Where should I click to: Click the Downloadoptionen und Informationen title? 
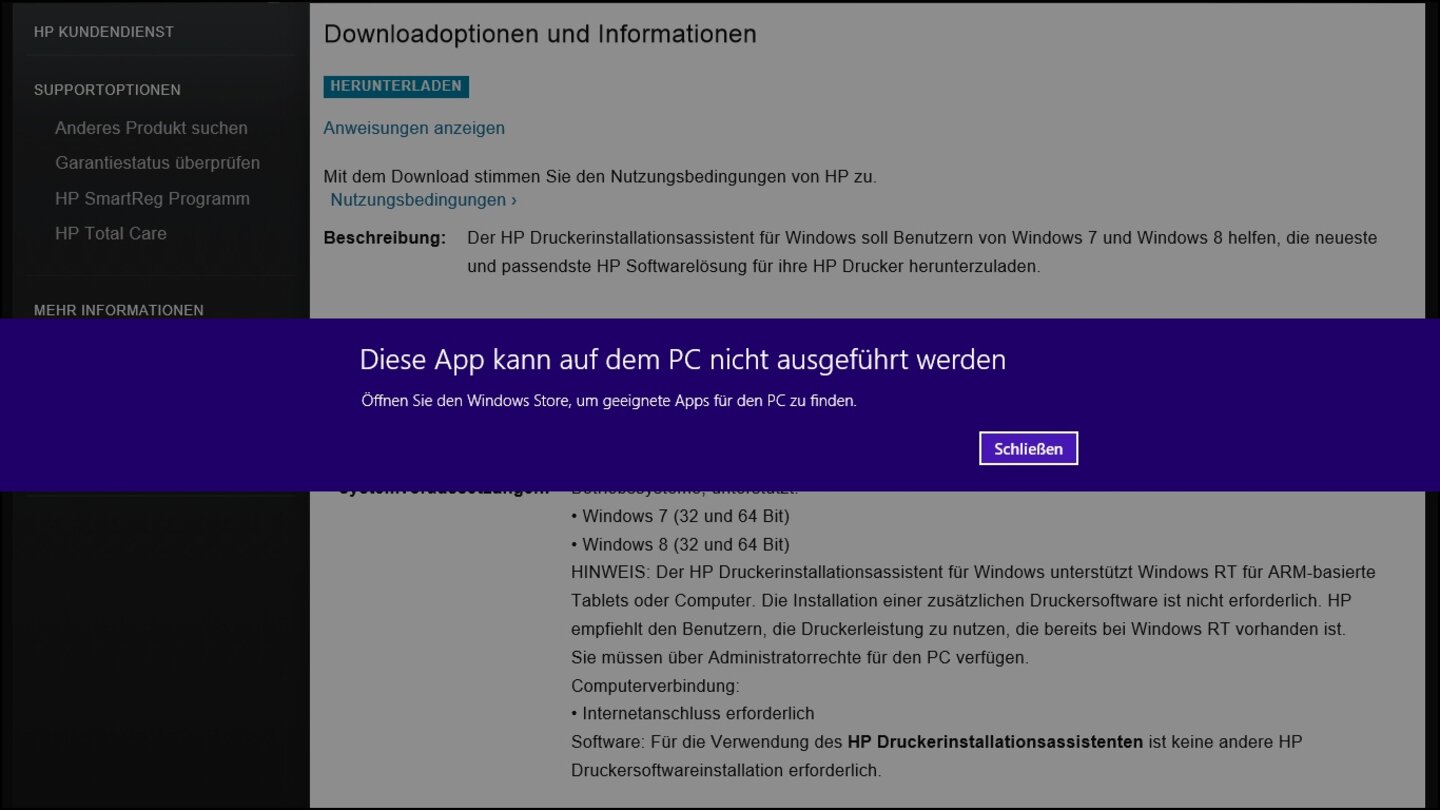pyautogui.click(x=540, y=34)
